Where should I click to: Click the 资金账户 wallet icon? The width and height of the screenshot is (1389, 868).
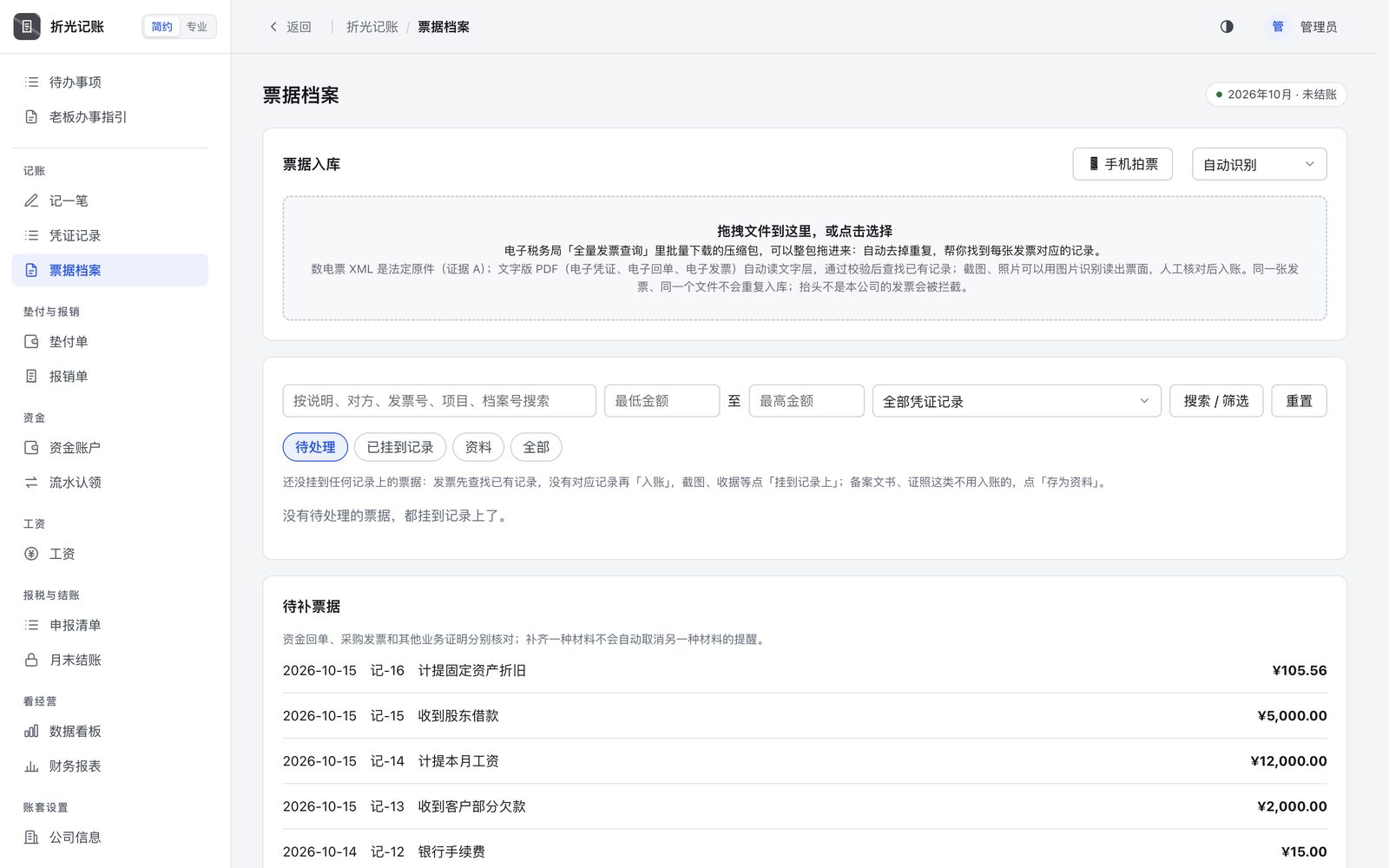(31, 447)
